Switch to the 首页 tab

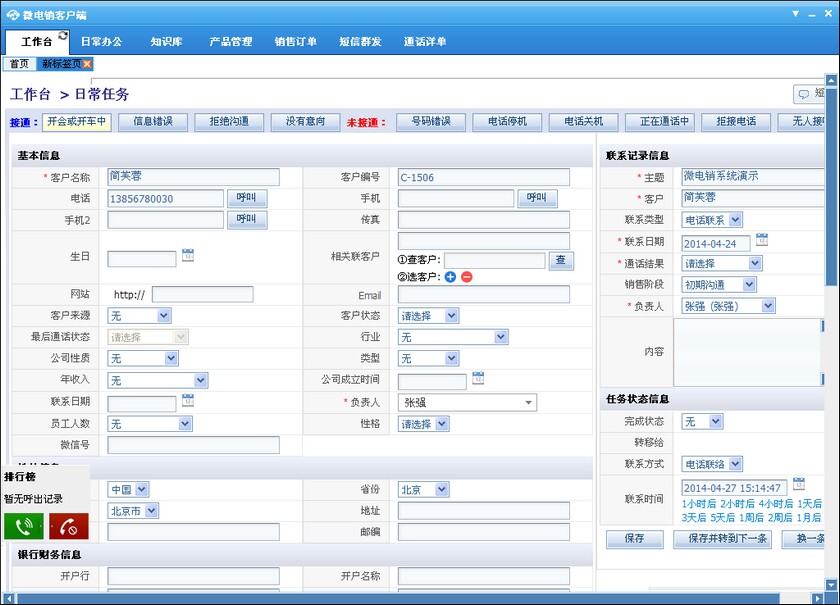19,64
